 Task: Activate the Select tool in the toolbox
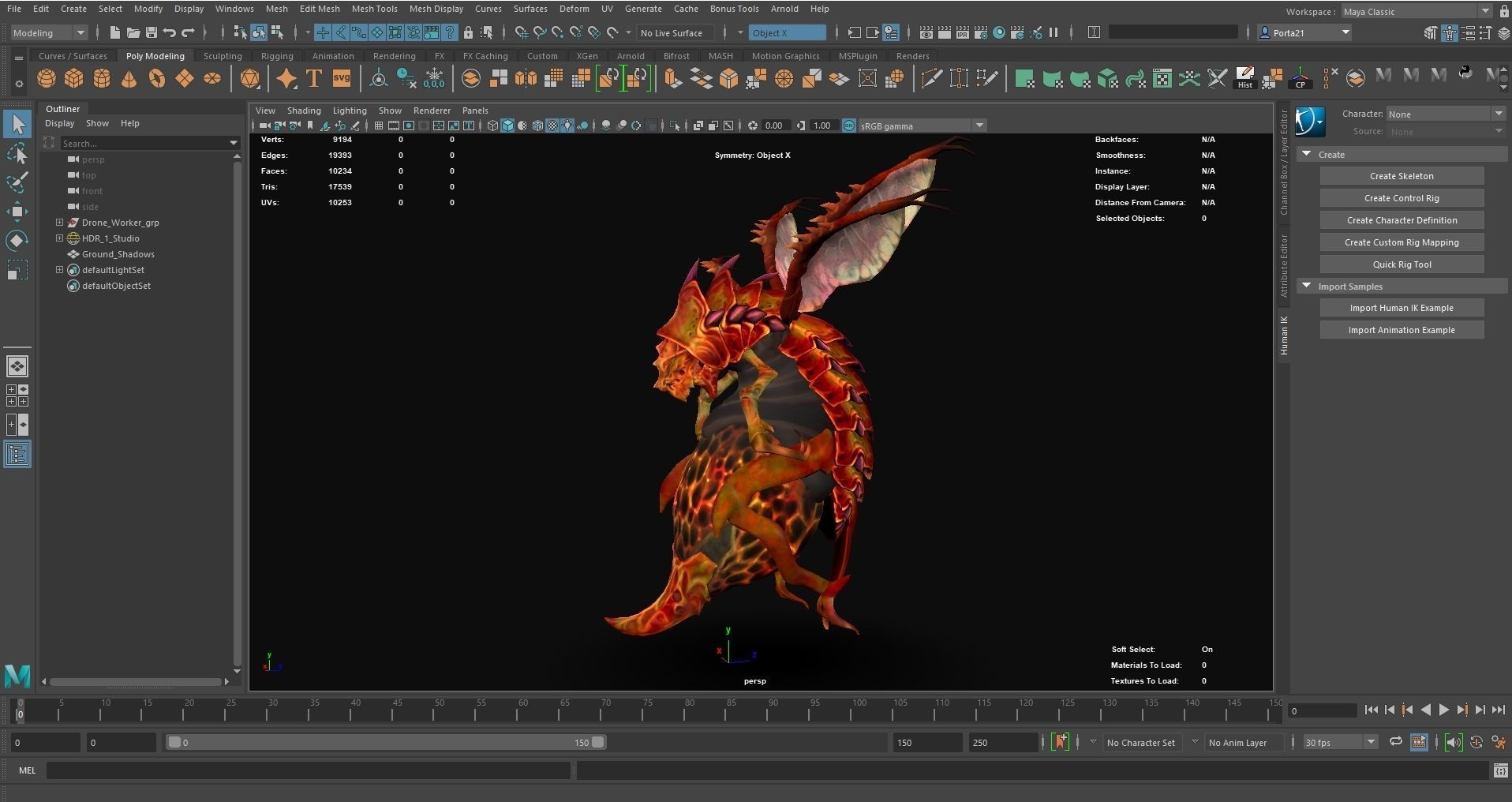coord(17,123)
